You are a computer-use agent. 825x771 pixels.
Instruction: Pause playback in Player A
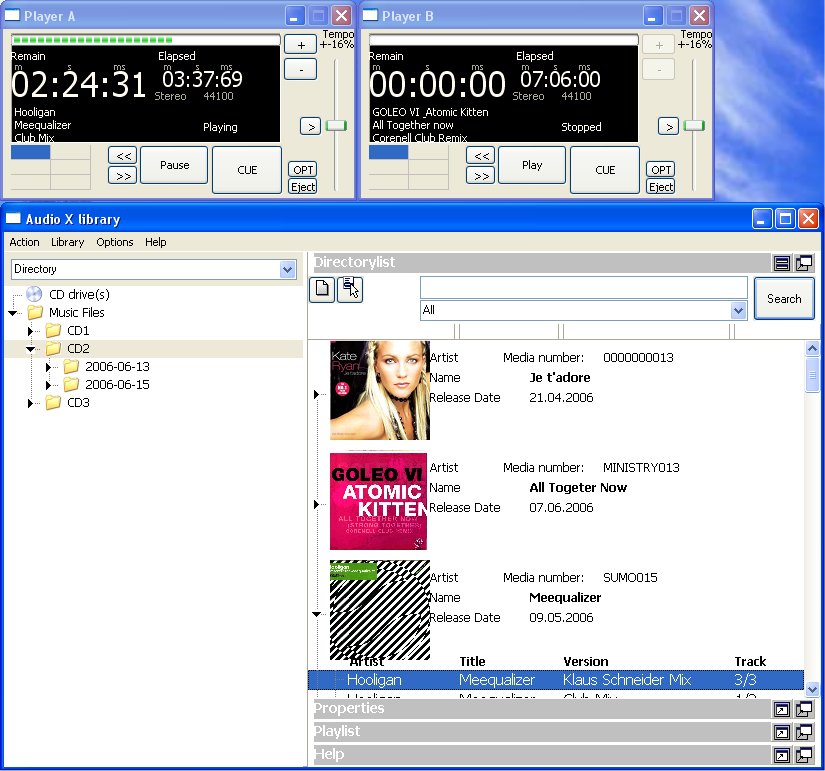(x=174, y=165)
